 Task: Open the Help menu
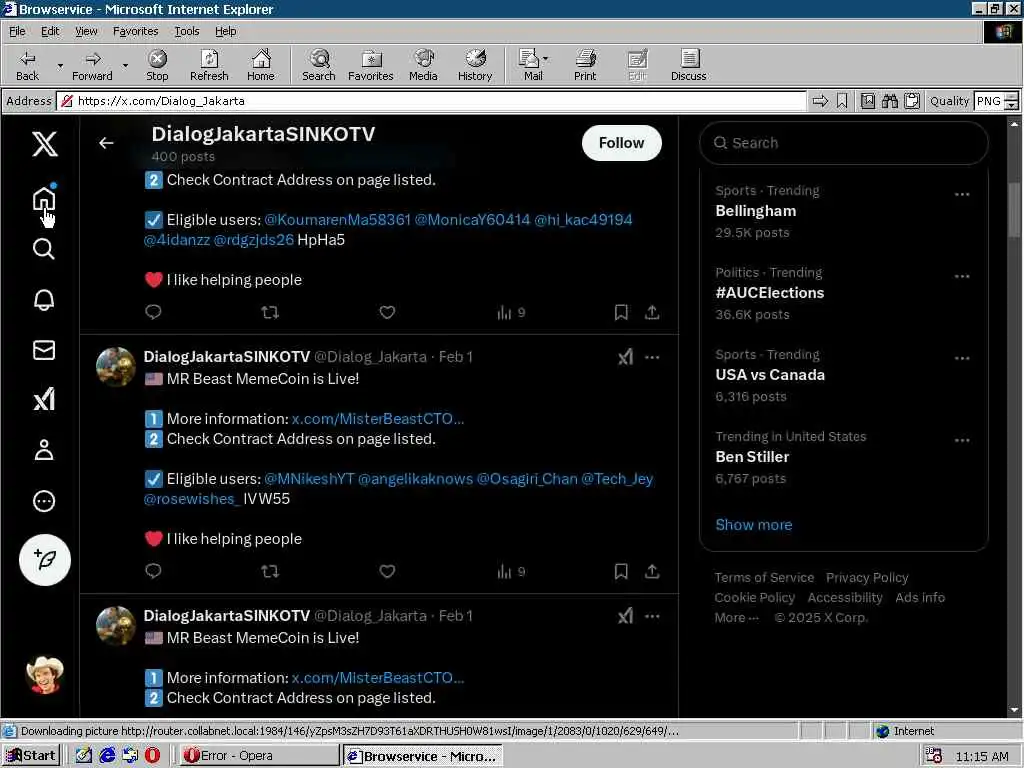[225, 31]
